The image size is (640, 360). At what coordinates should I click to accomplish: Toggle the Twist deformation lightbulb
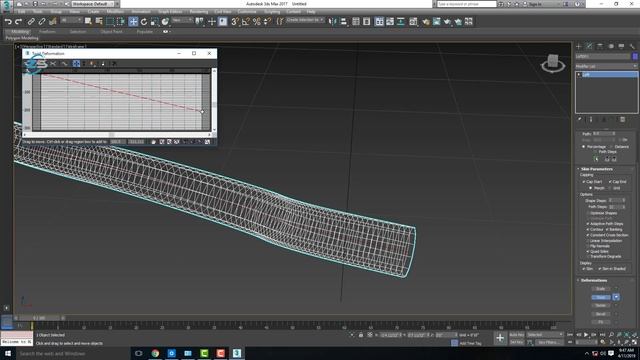point(616,297)
